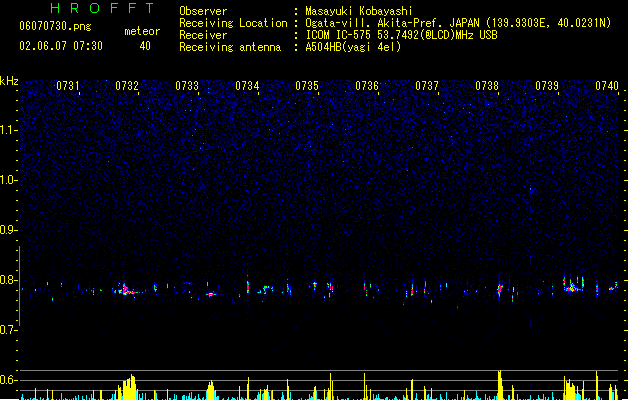The width and height of the screenshot is (629, 400).
Task: Click the 0732 time marker
Action: pos(127,86)
